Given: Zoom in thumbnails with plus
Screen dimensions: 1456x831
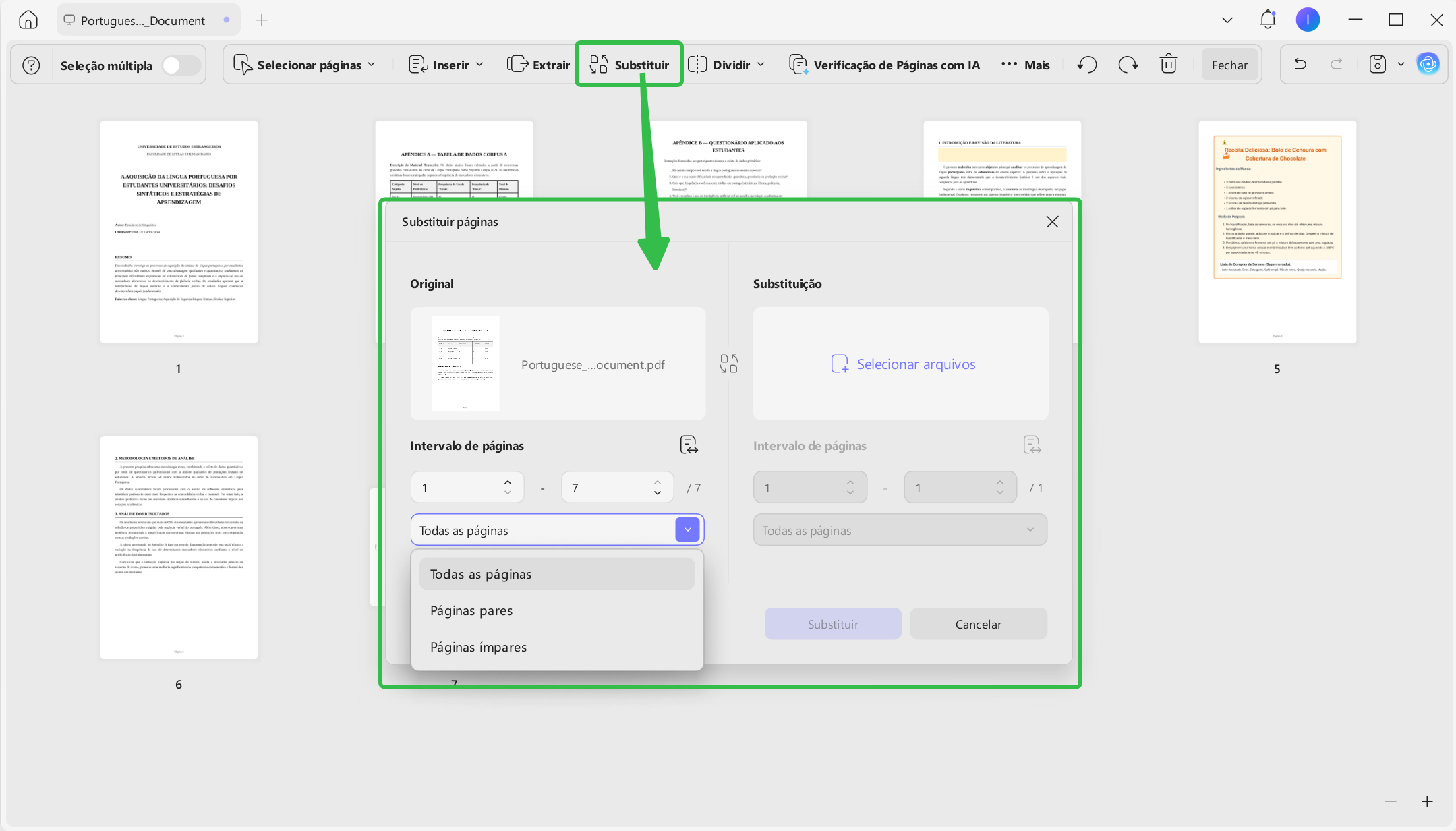Looking at the screenshot, I should (x=1427, y=801).
